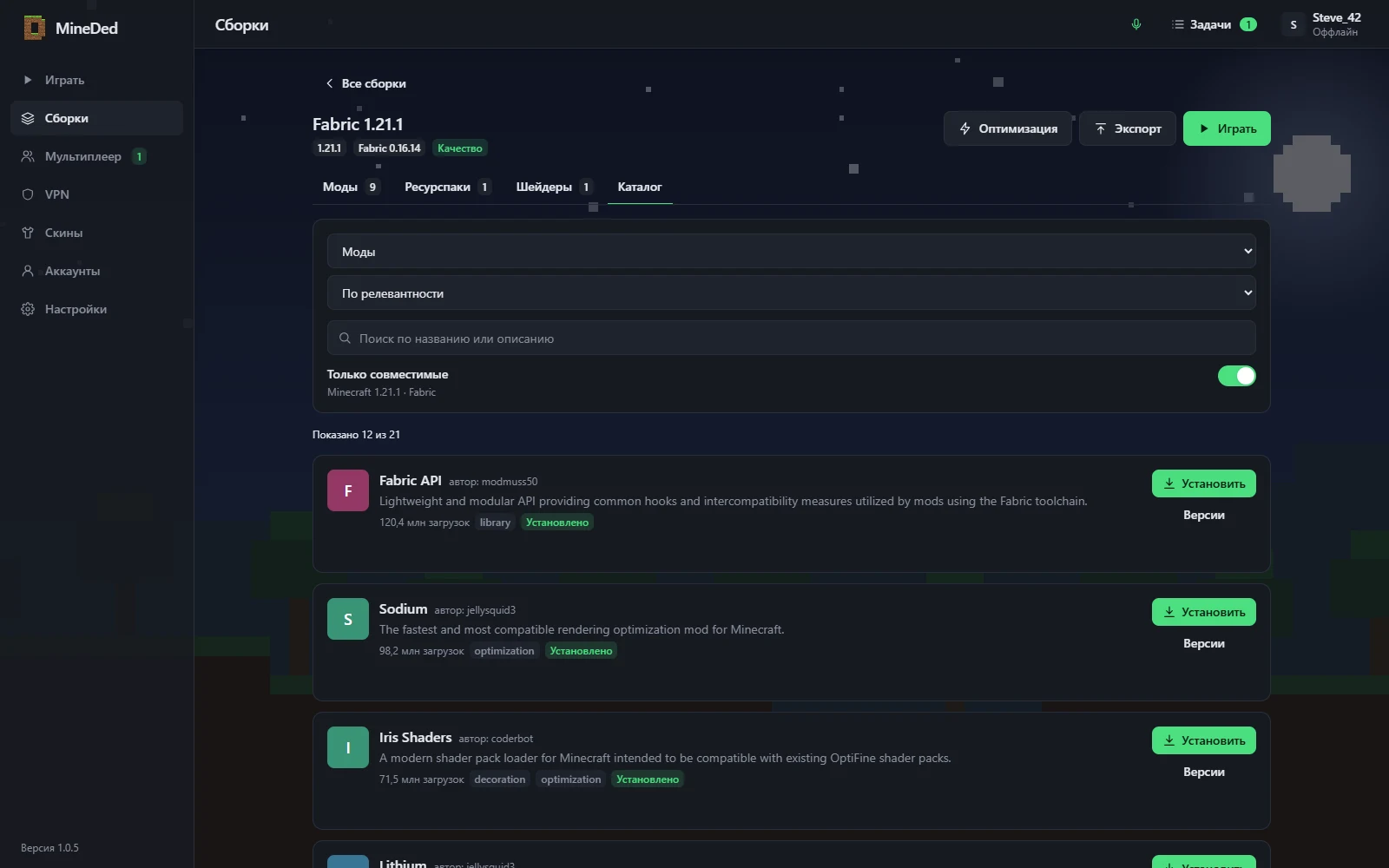
Task: Open the Задачи task list
Action: point(1214,24)
